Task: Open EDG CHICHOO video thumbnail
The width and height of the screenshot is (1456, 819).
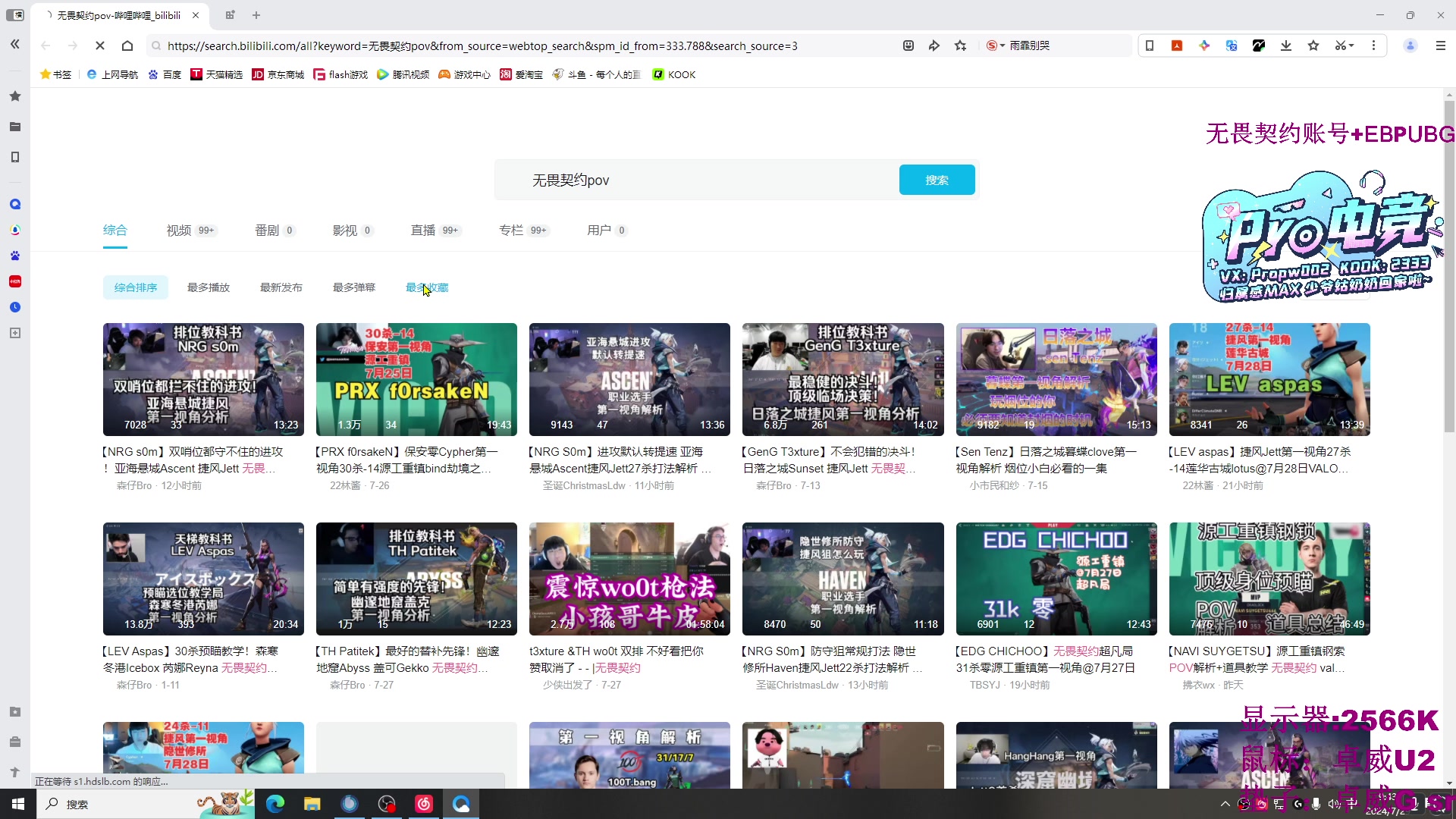Action: pos(1056,579)
